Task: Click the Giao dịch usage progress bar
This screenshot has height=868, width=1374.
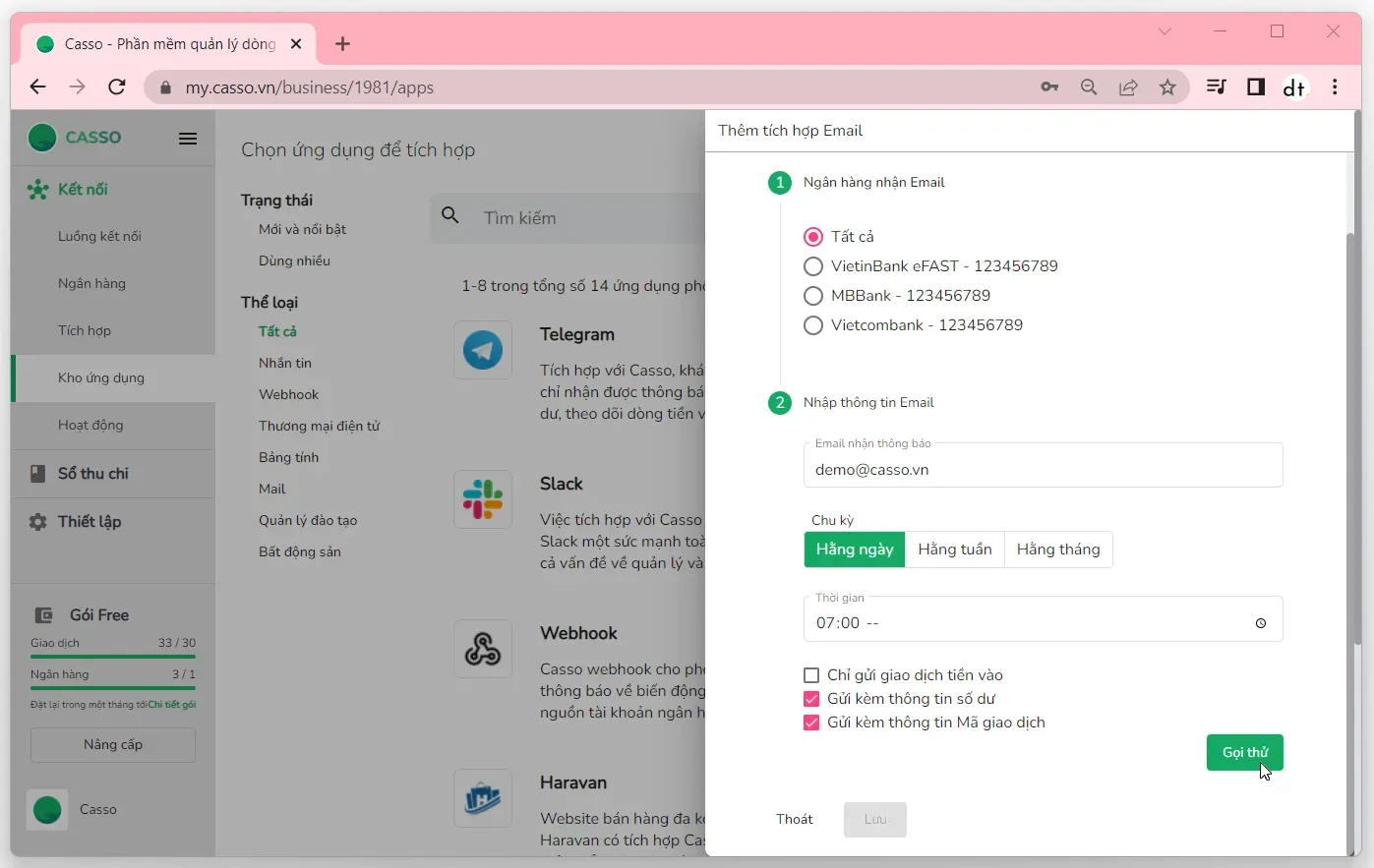Action: [x=113, y=657]
